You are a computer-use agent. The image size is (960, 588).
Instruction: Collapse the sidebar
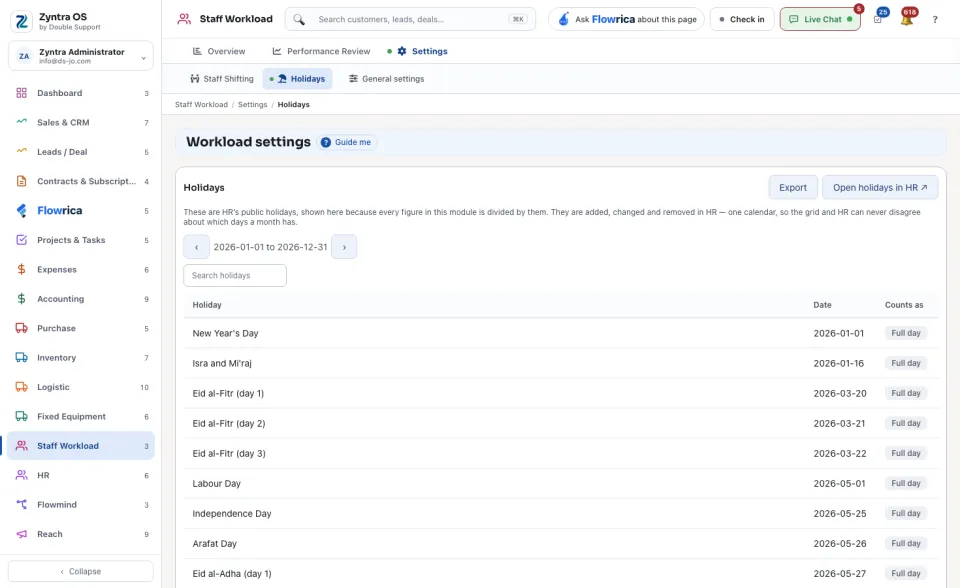[x=81, y=571]
